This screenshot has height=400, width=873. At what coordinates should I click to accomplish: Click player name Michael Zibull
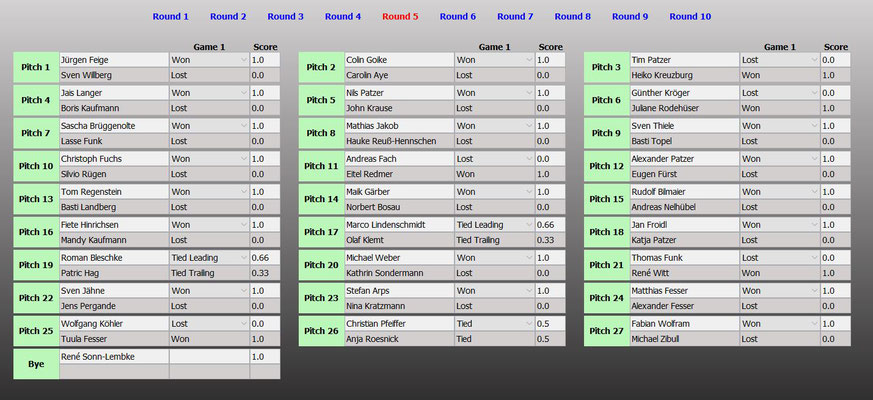(655, 339)
